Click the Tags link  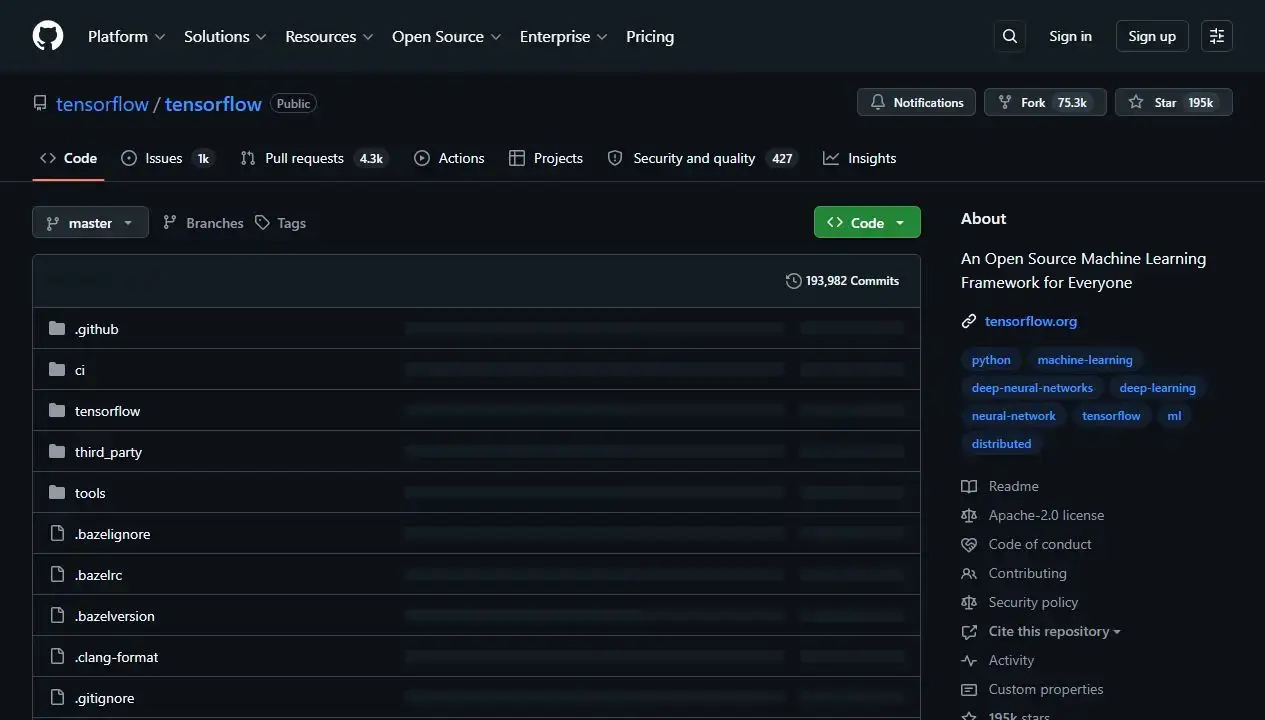pyautogui.click(x=280, y=223)
